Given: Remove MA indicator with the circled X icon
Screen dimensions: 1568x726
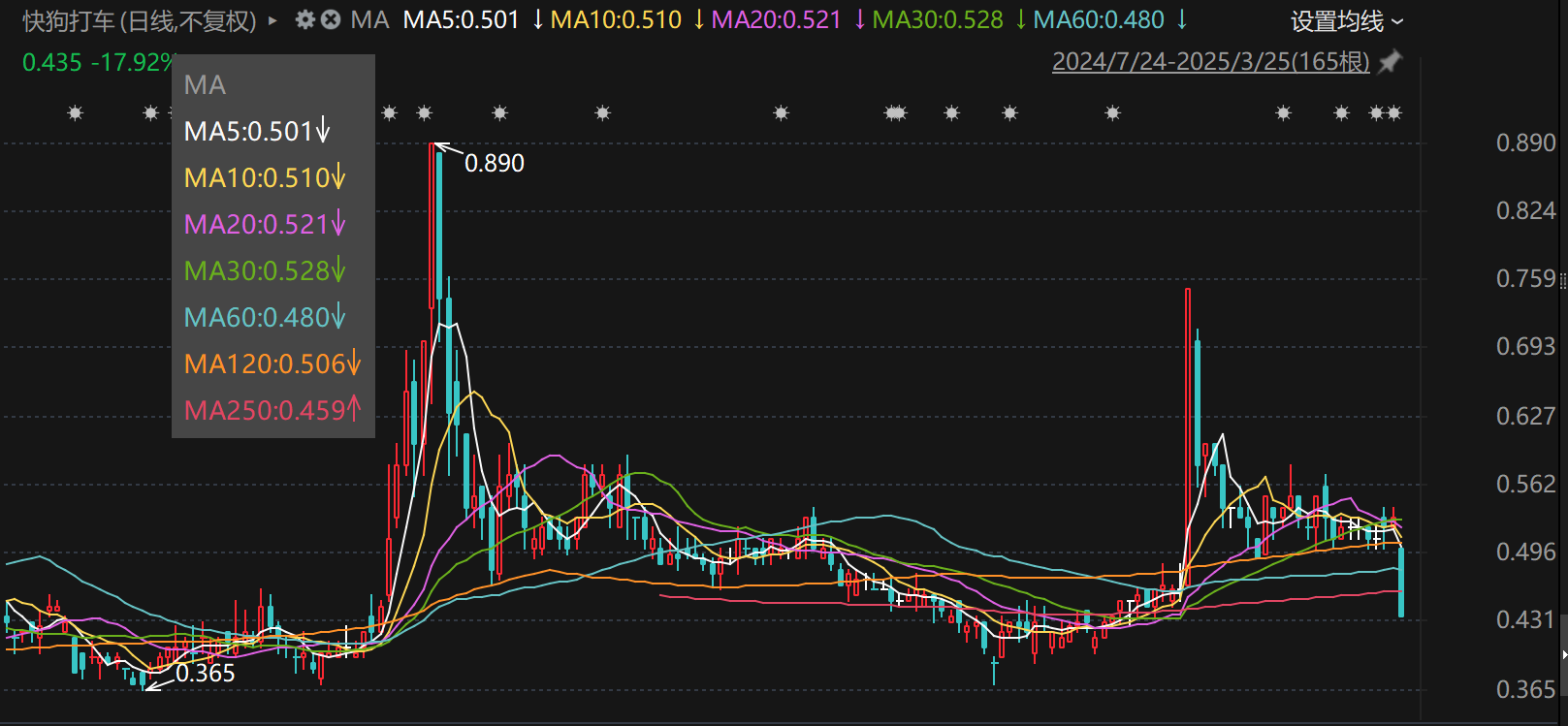Looking at the screenshot, I should [331, 19].
